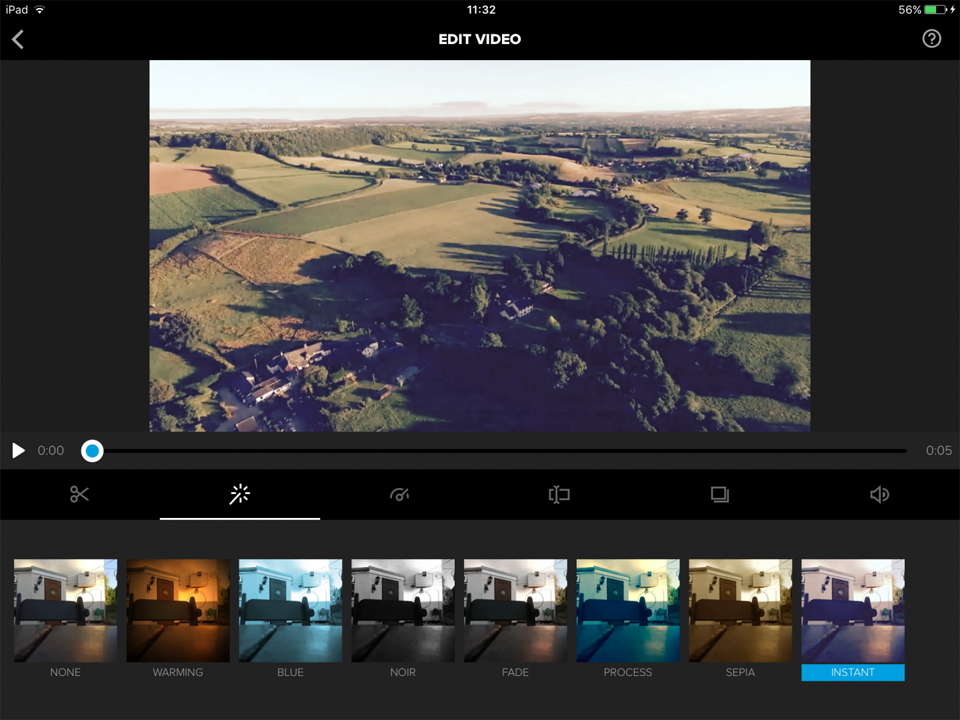The height and width of the screenshot is (720, 960).
Task: Select the overlay frames tool icon
Action: (x=720, y=494)
